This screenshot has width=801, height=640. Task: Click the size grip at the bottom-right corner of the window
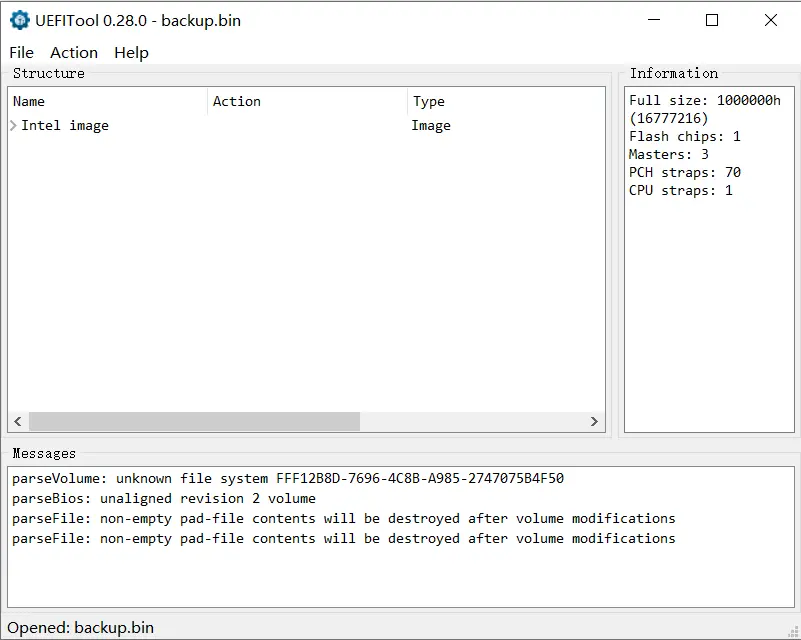[x=793, y=632]
